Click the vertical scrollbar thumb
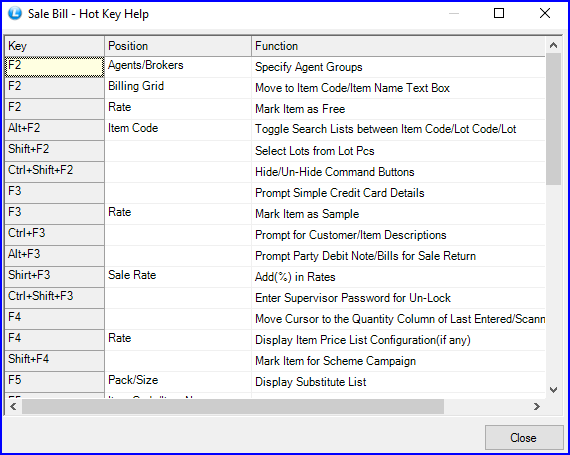The width and height of the screenshot is (570, 455). [x=553, y=119]
